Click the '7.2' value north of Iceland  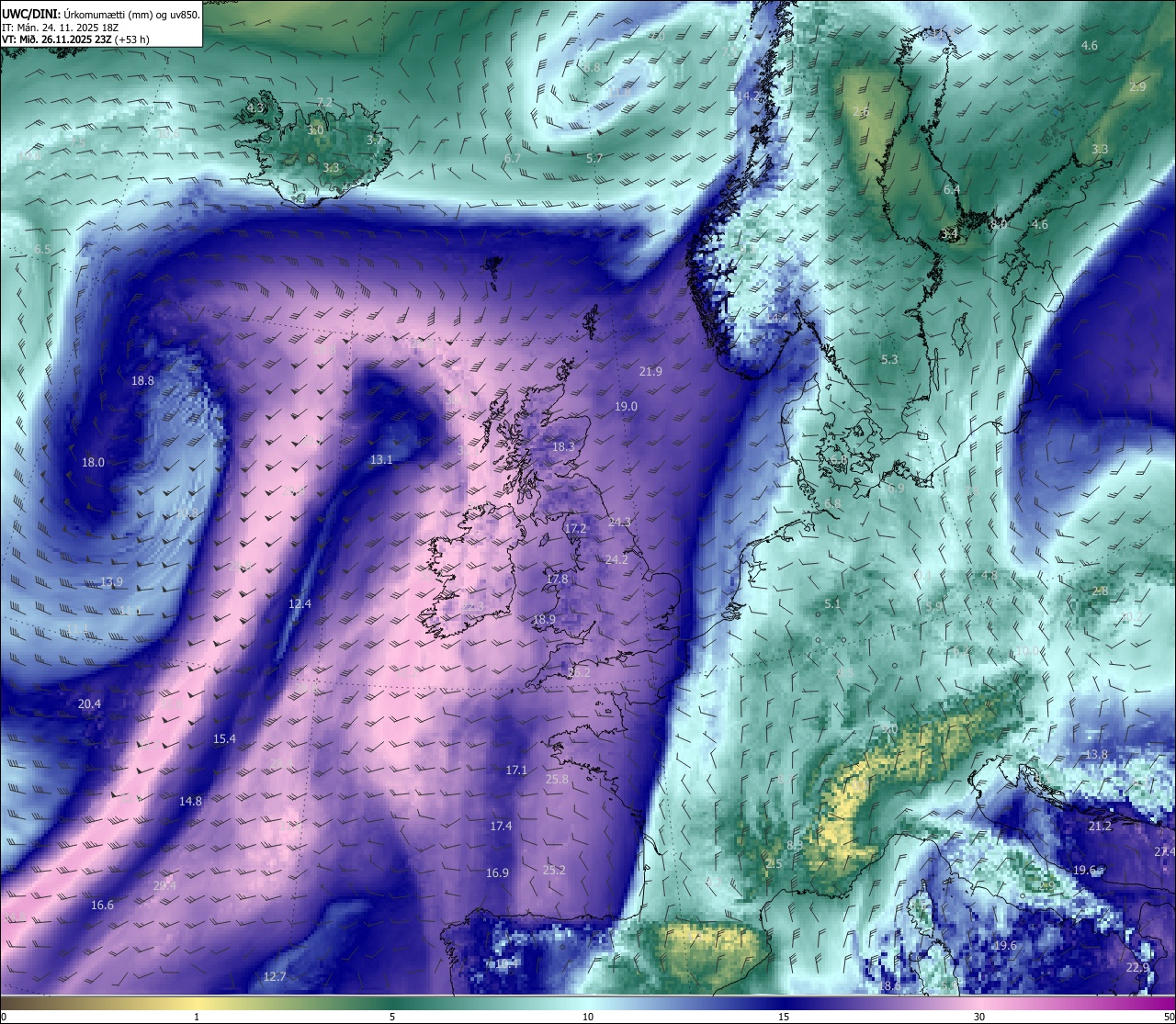[x=324, y=103]
